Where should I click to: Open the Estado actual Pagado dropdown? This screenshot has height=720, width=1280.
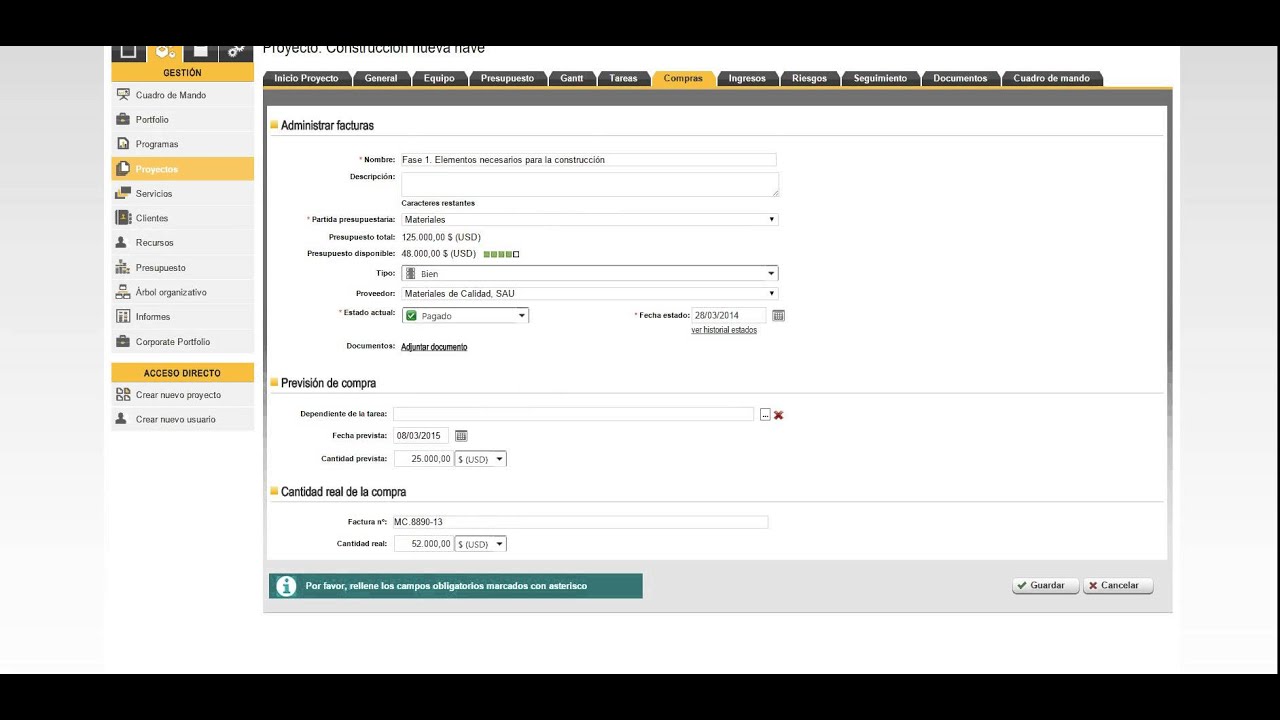click(465, 316)
